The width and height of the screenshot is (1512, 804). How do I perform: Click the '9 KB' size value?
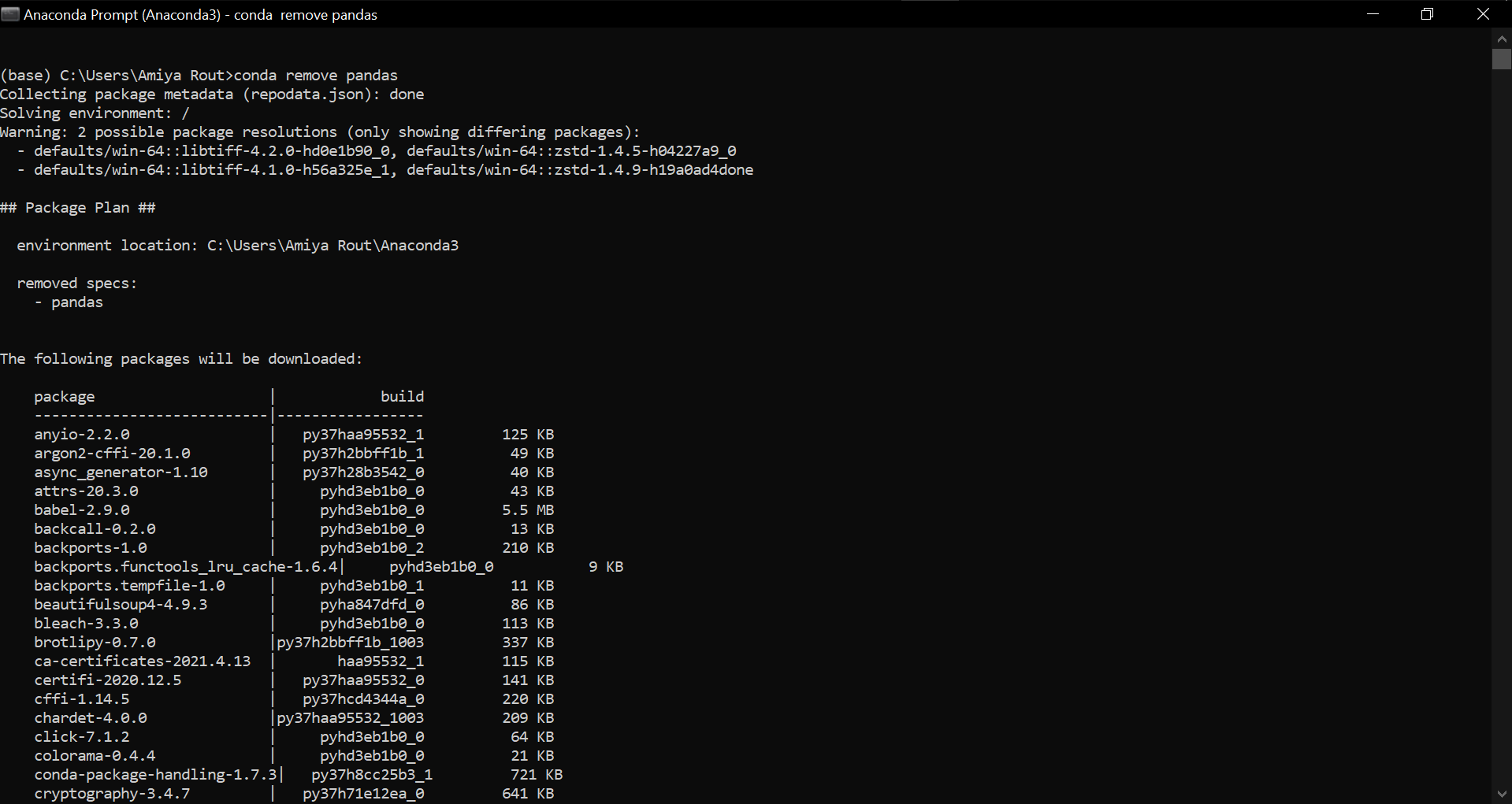point(606,567)
